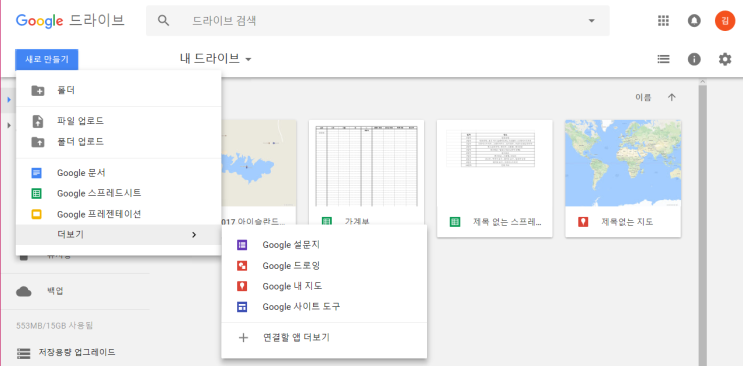Screen dimensions: 743x366
Task: Click the yellow Google Slides icon
Action: pyautogui.click(x=36, y=214)
